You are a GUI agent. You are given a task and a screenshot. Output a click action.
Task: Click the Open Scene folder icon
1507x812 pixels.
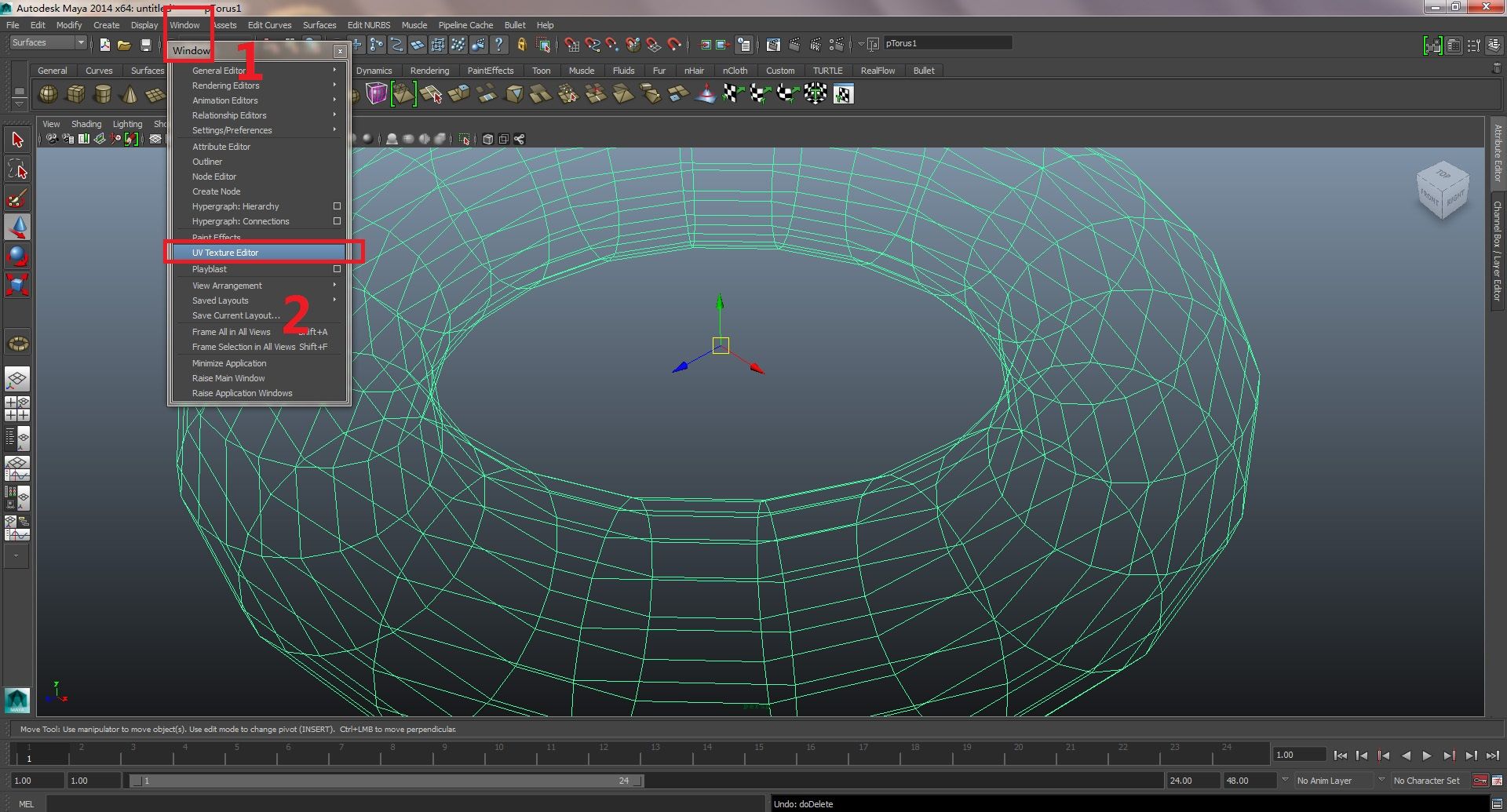124,45
